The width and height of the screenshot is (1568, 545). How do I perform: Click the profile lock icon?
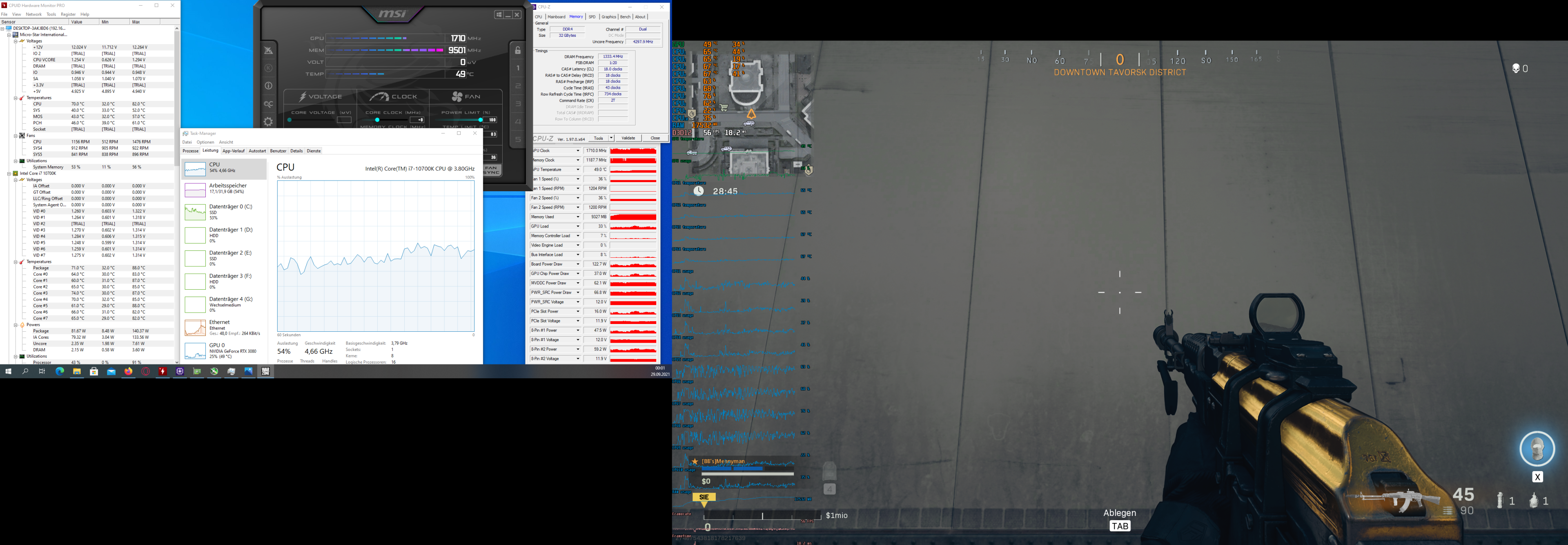click(x=518, y=51)
